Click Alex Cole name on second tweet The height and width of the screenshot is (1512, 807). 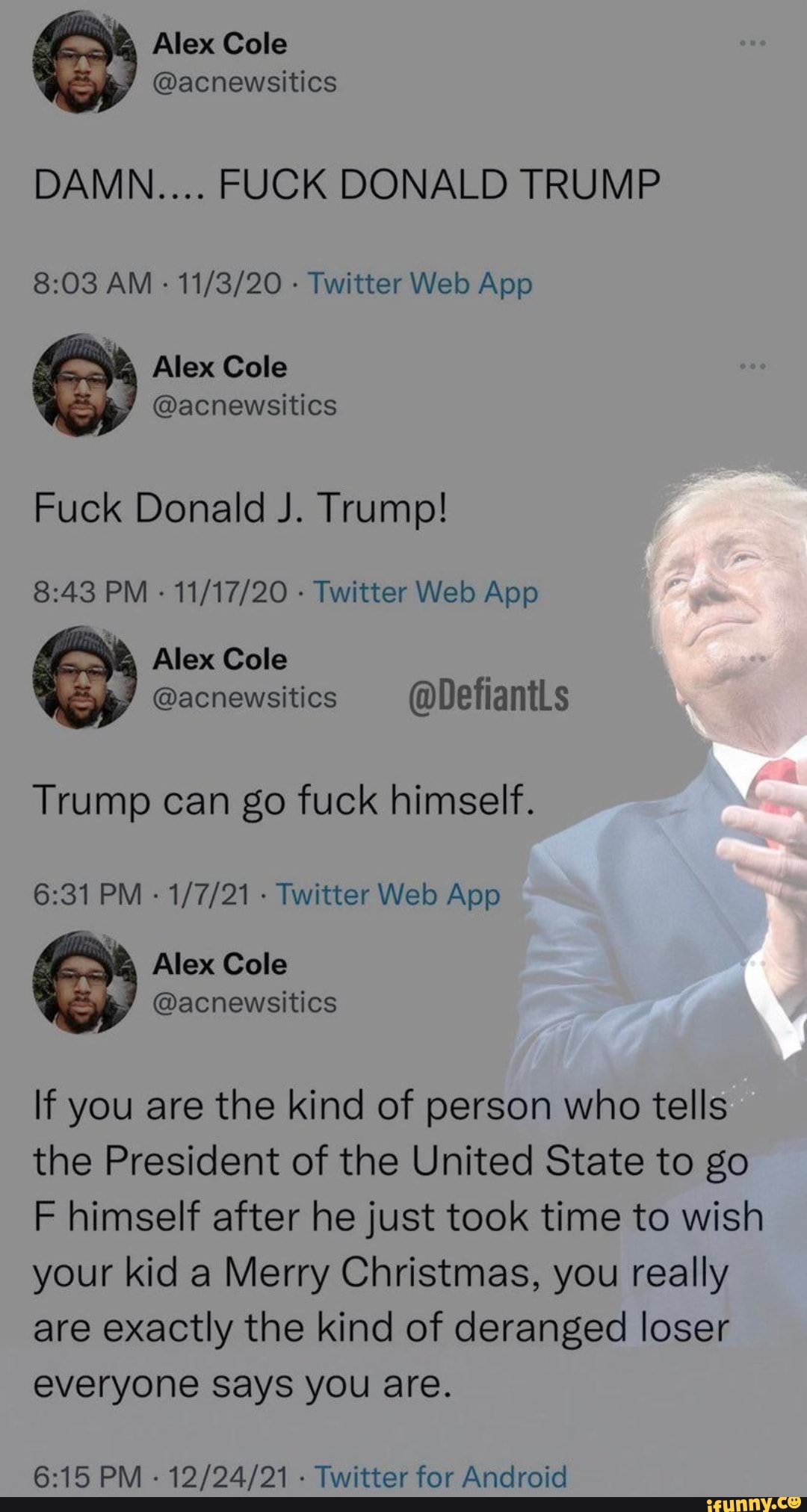[220, 367]
